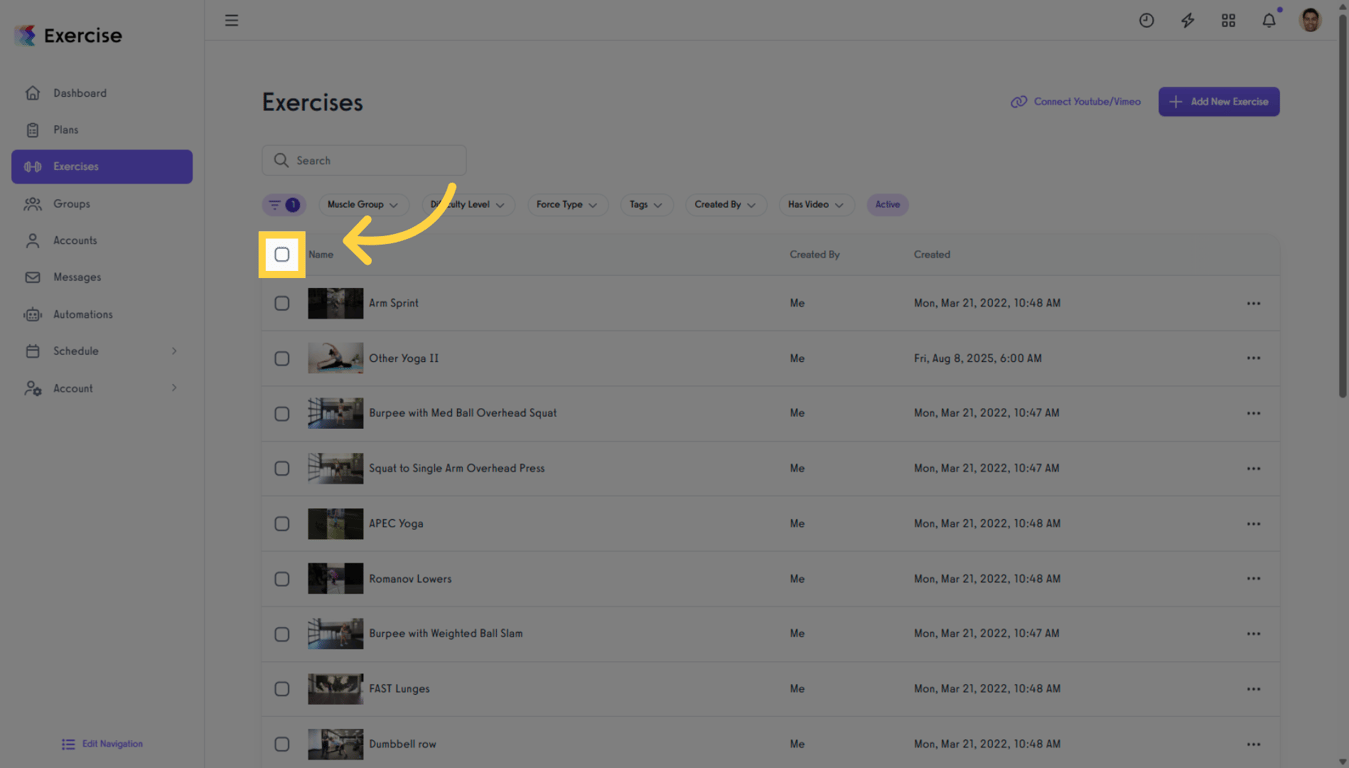This screenshot has height=768, width=1349.
Task: Click Edit Navigation at the sidebar bottom
Action: (x=102, y=744)
